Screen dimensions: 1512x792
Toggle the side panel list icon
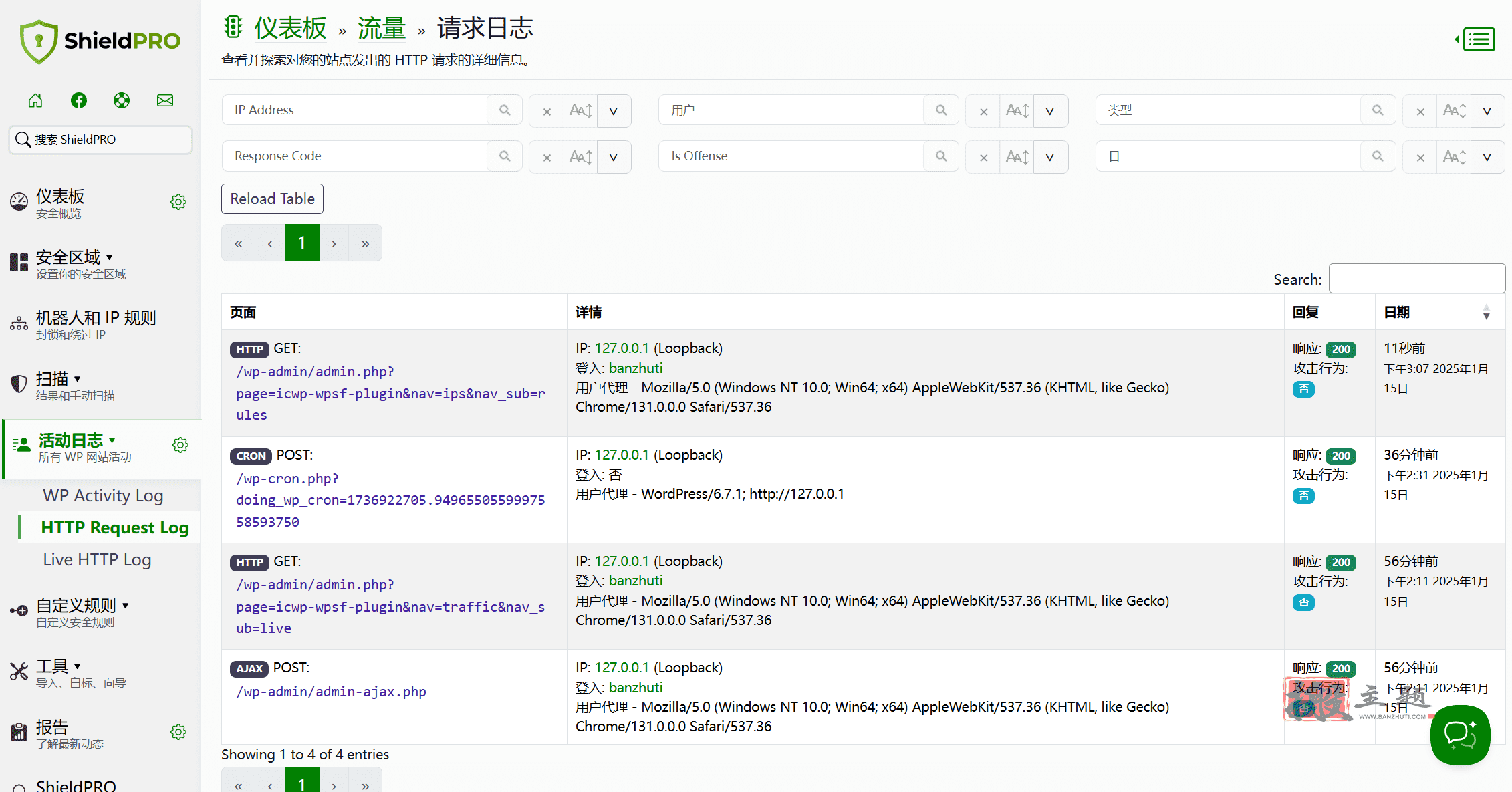click(x=1475, y=39)
